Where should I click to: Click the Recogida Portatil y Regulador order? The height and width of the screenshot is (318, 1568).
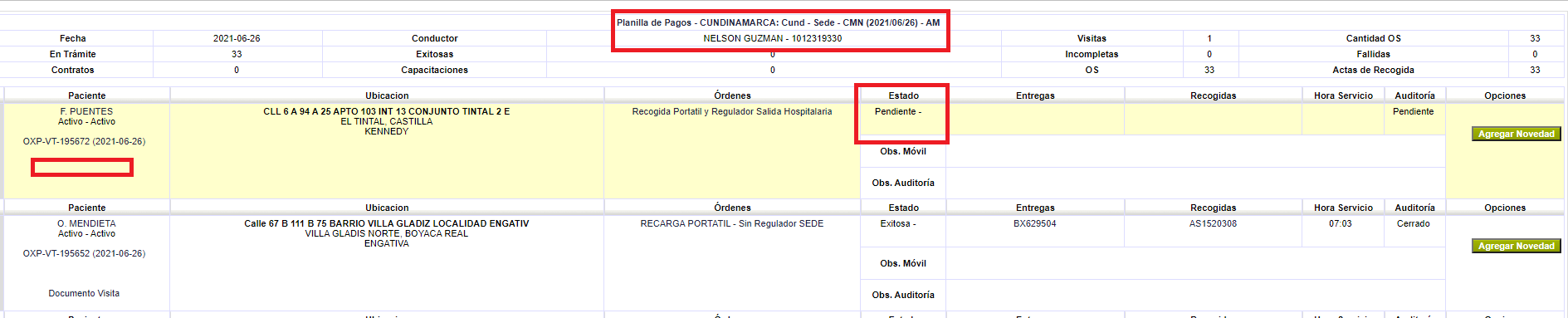(731, 111)
